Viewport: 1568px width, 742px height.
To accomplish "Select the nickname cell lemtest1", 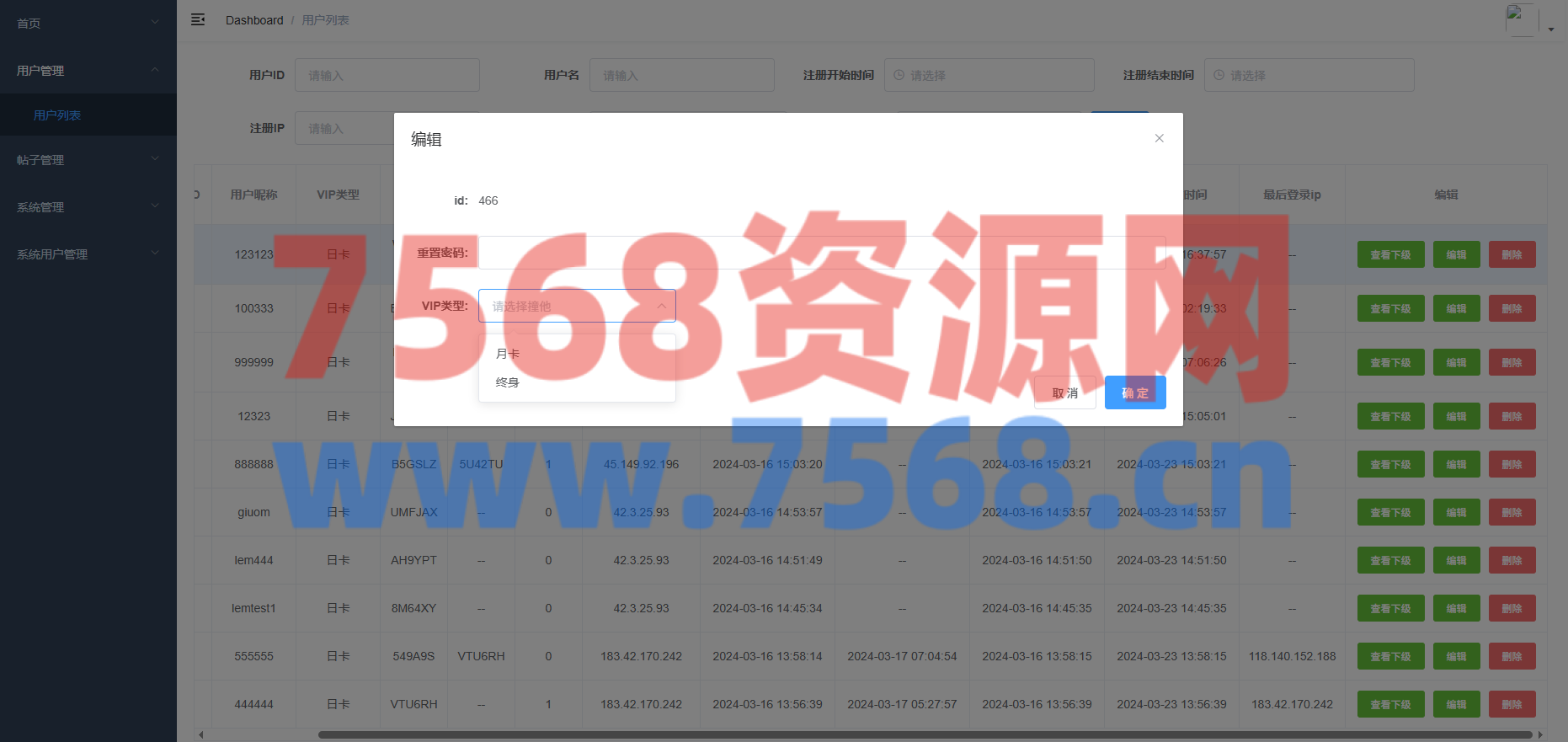I will [253, 608].
